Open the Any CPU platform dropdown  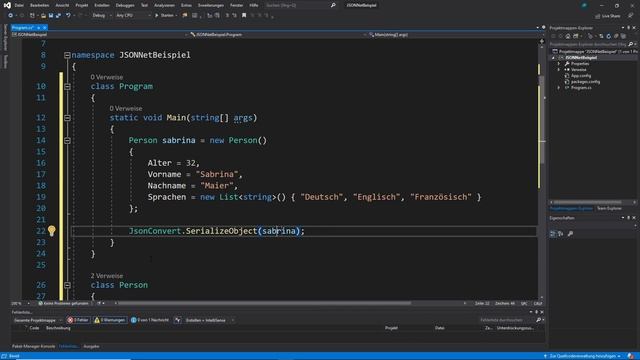click(x=133, y=16)
